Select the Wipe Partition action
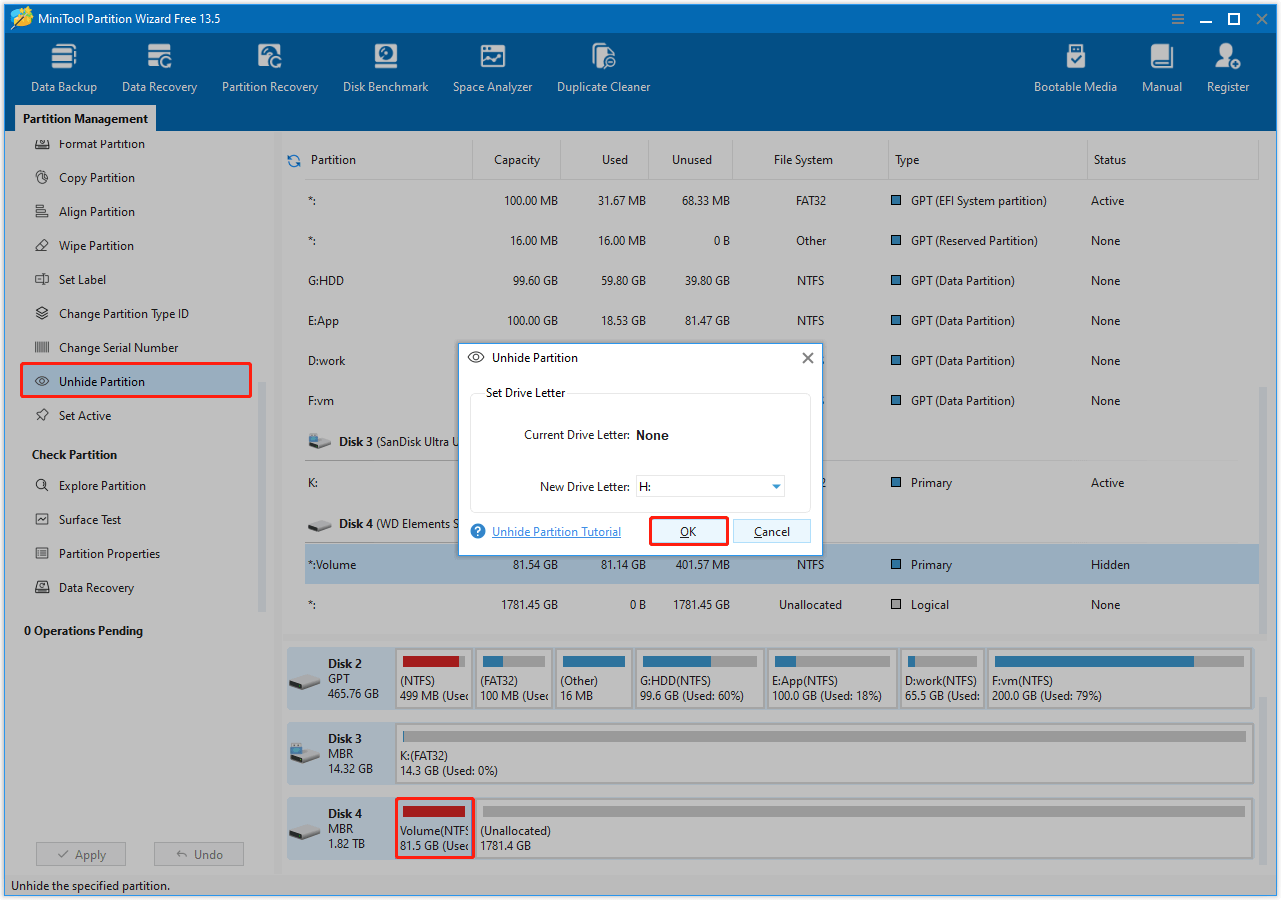This screenshot has width=1281, height=900. tap(100, 245)
